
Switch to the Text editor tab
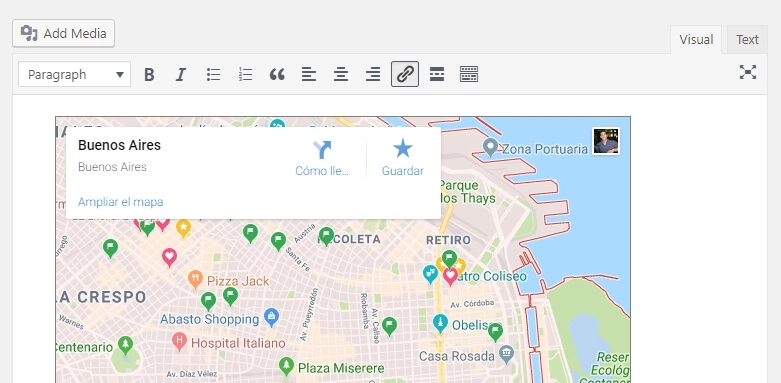click(747, 39)
